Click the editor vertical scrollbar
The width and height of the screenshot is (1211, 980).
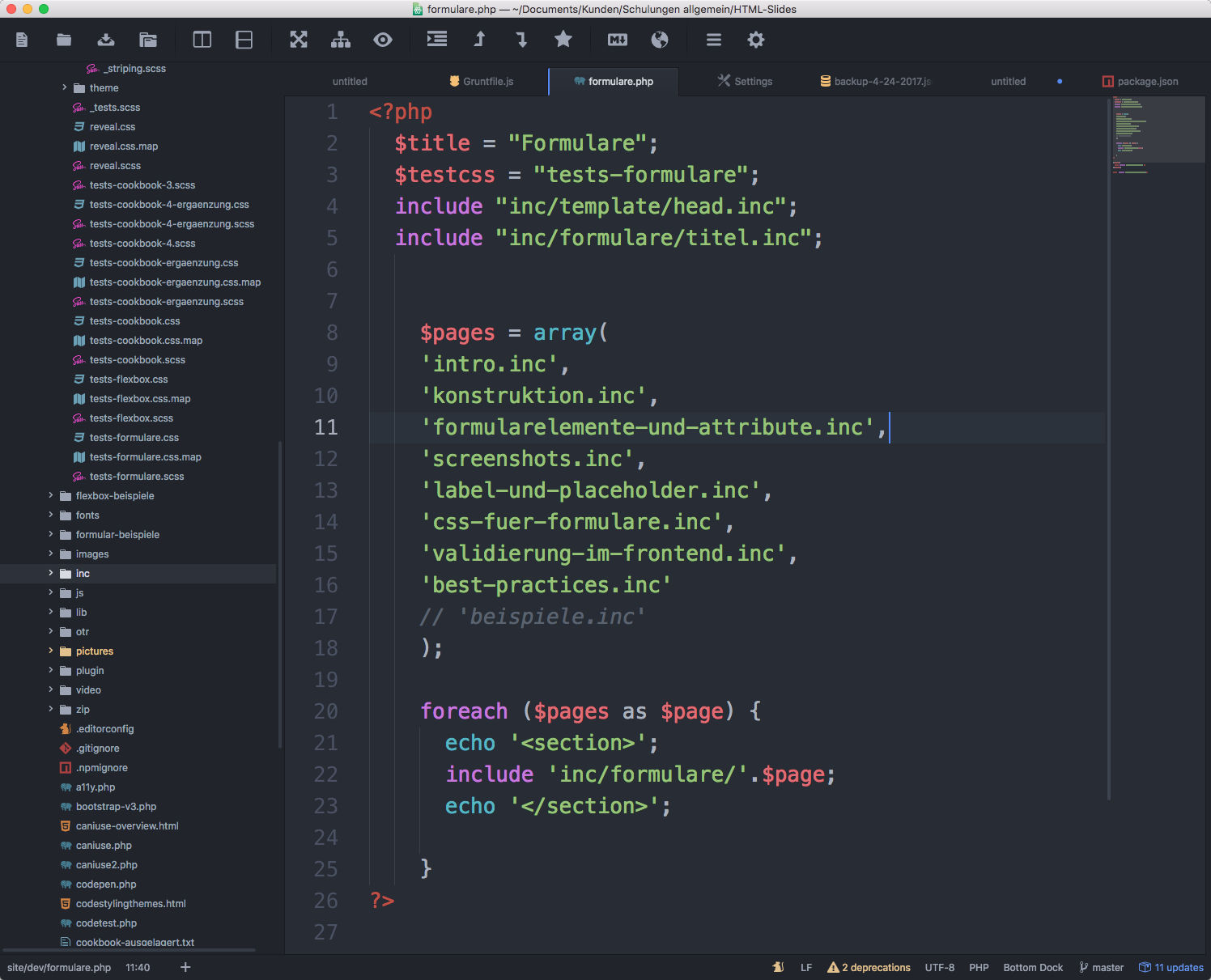point(1108,448)
